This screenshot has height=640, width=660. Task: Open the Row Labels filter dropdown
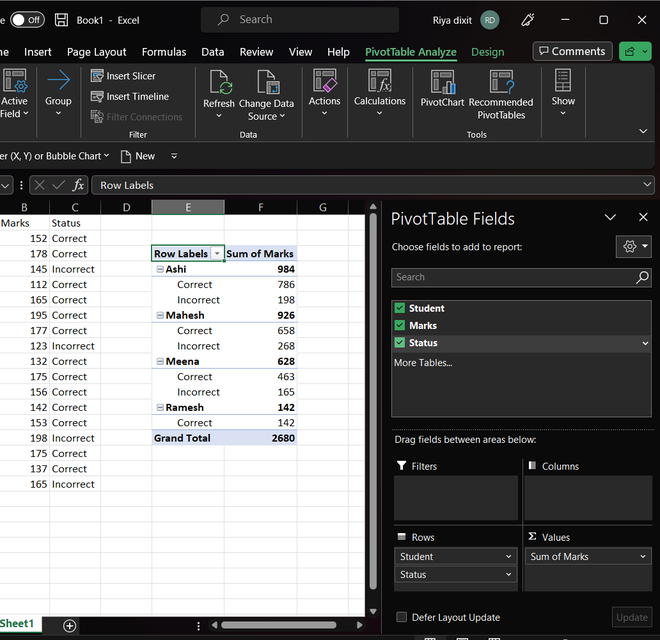[x=217, y=254]
